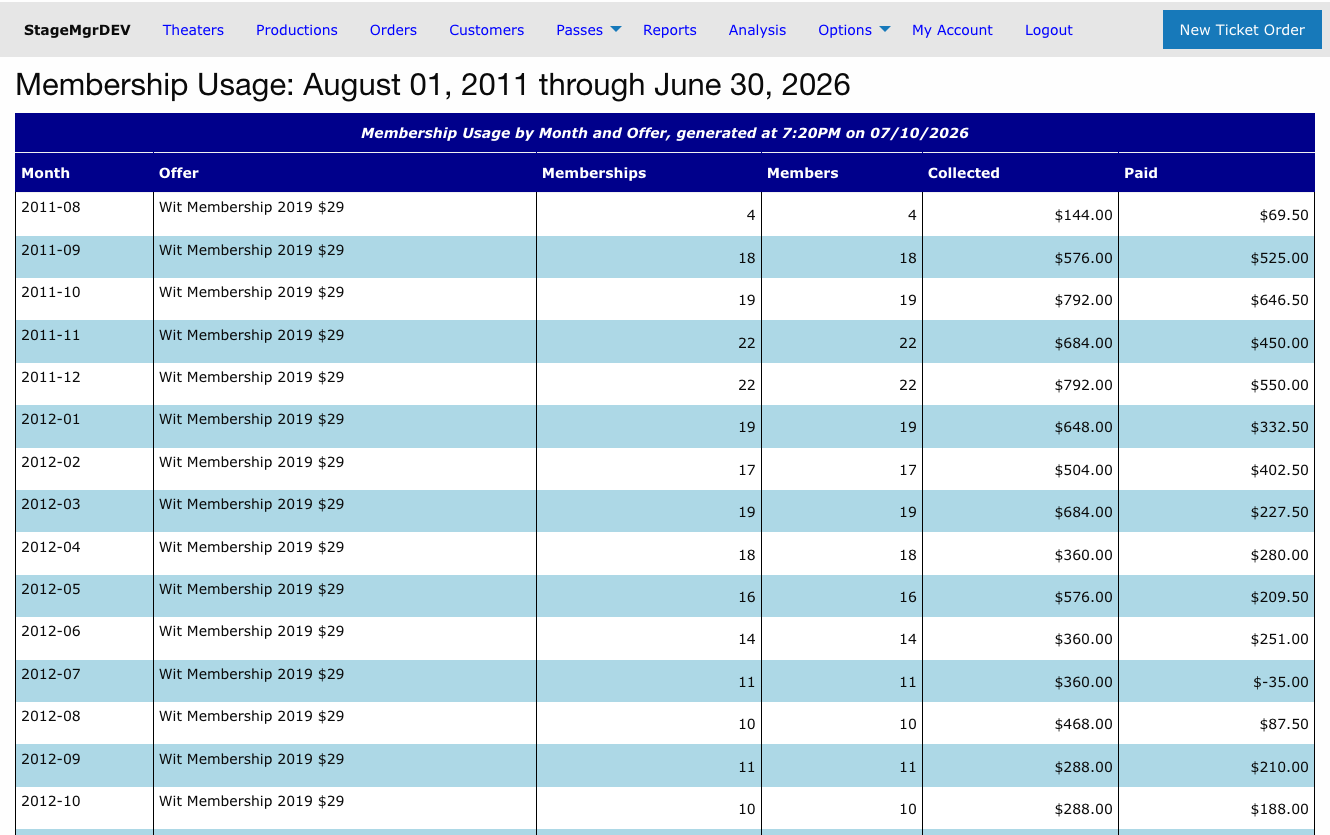Screen dimensions: 1330x835
Task: Go to the Analysis page
Action: [x=757, y=30]
